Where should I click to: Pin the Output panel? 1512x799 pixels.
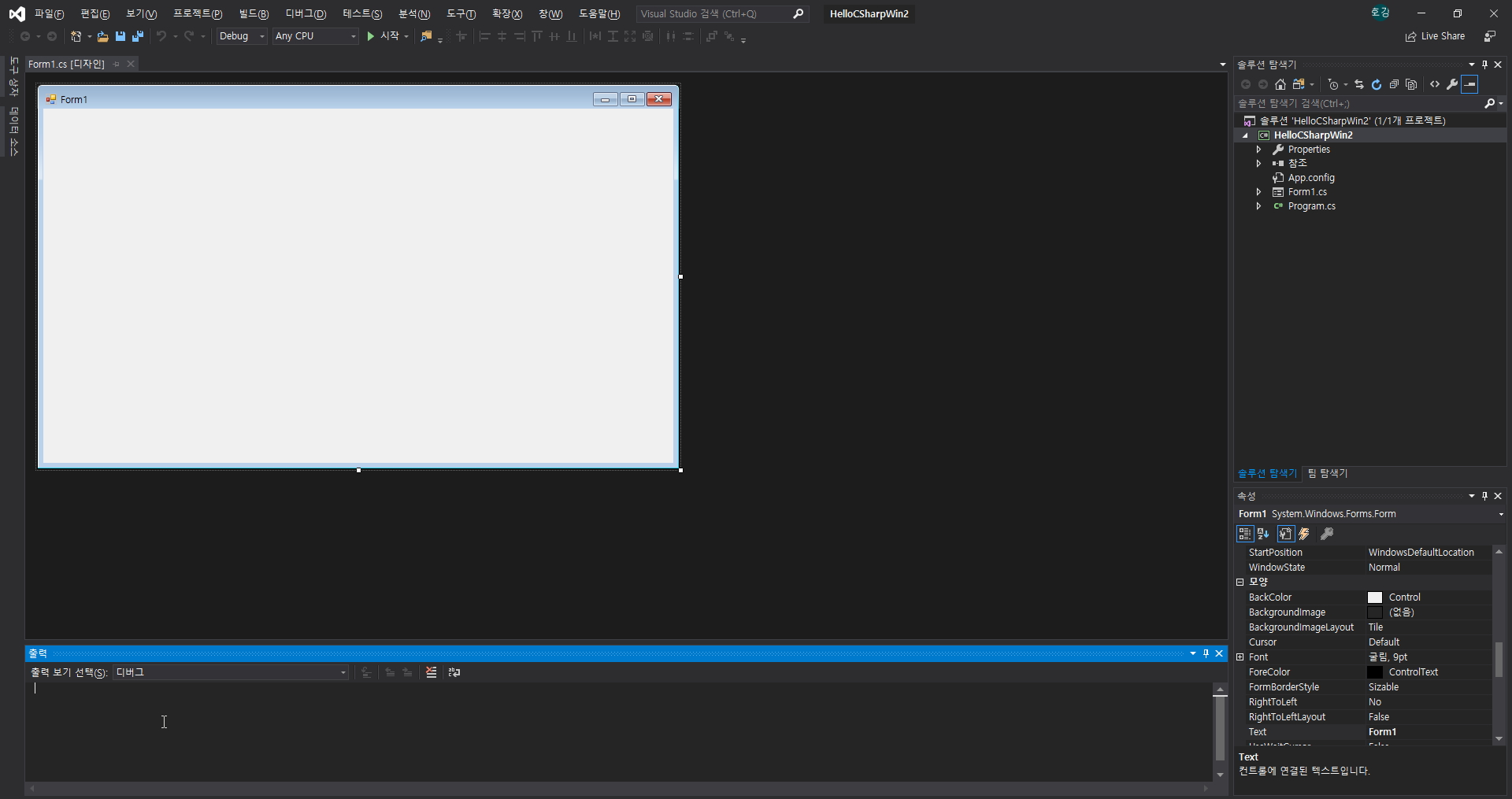tap(1206, 653)
